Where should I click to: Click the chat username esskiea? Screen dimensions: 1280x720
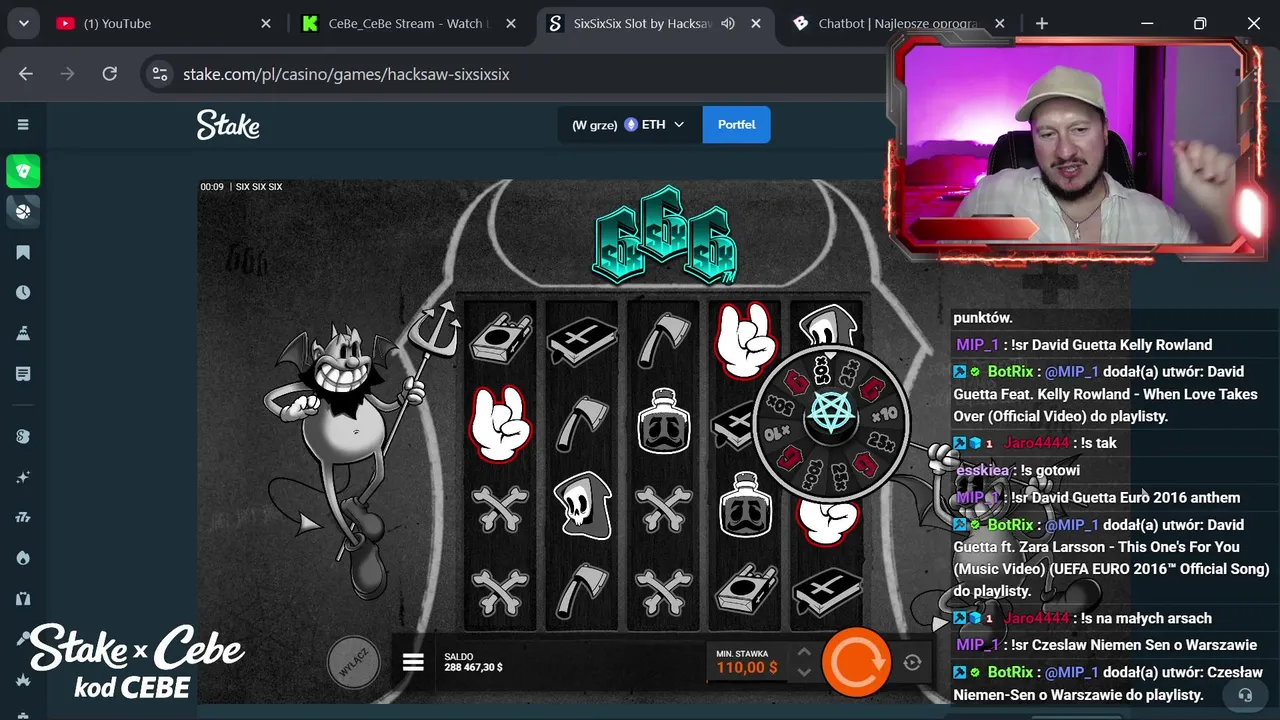(x=983, y=470)
